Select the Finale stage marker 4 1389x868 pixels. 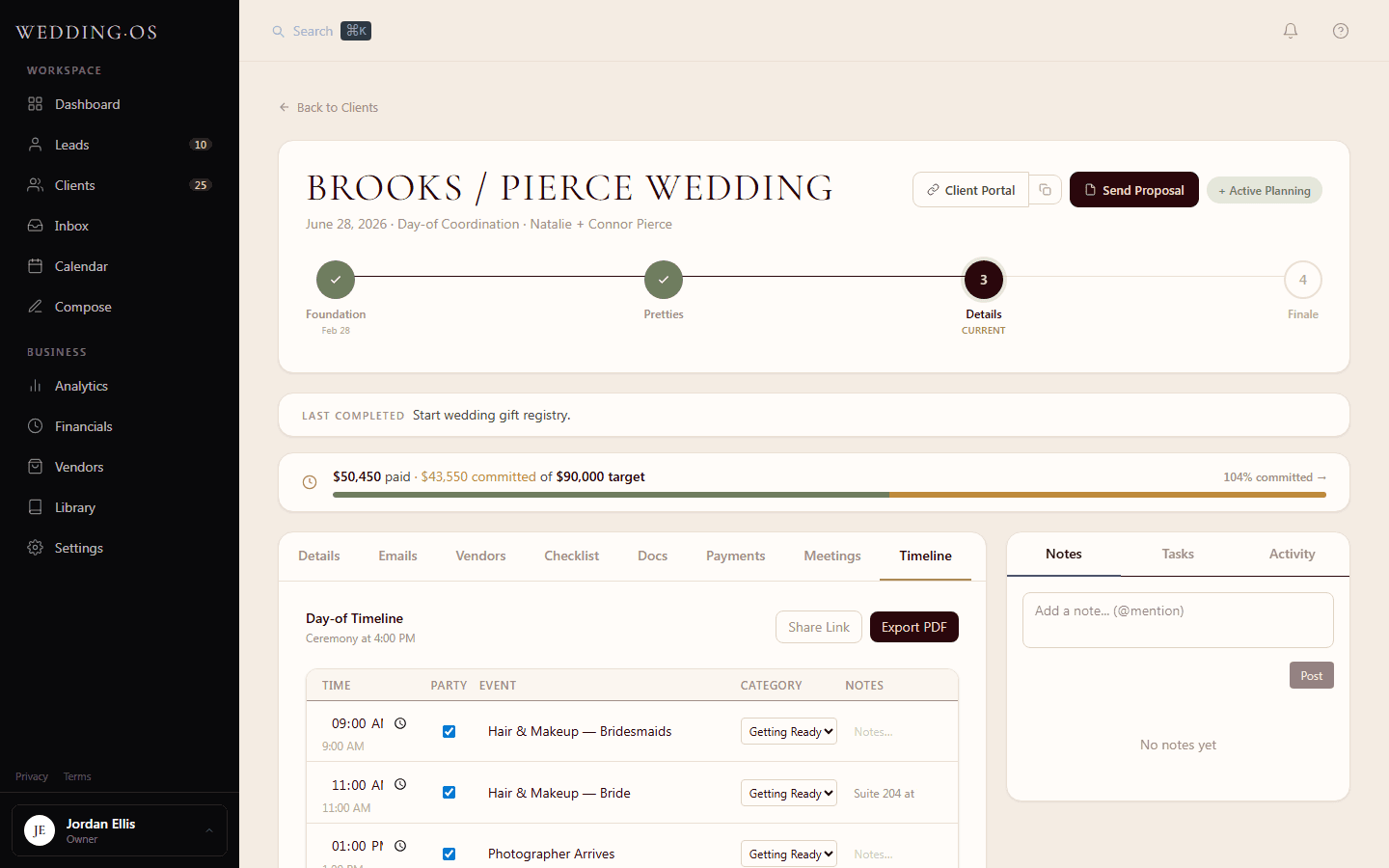1303,280
